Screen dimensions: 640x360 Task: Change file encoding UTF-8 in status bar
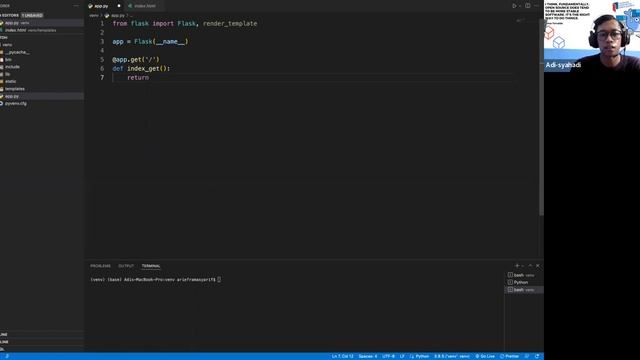(389, 356)
